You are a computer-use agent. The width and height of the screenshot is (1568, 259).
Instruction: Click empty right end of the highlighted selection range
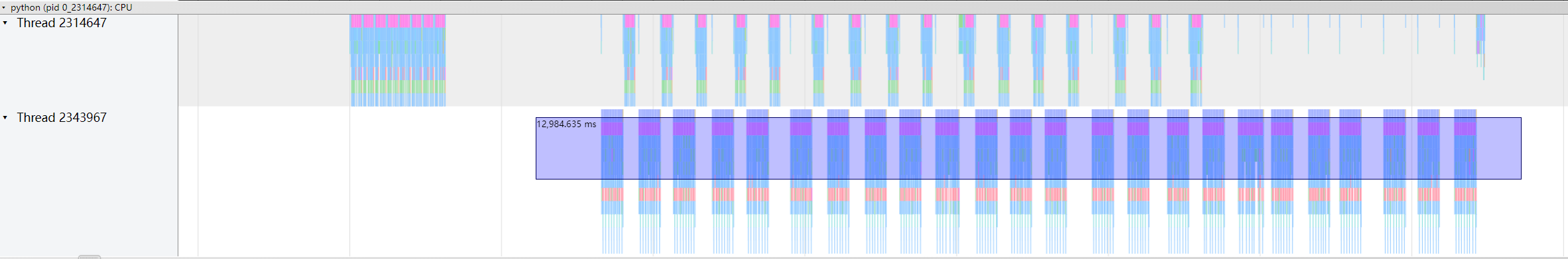coord(1498,148)
